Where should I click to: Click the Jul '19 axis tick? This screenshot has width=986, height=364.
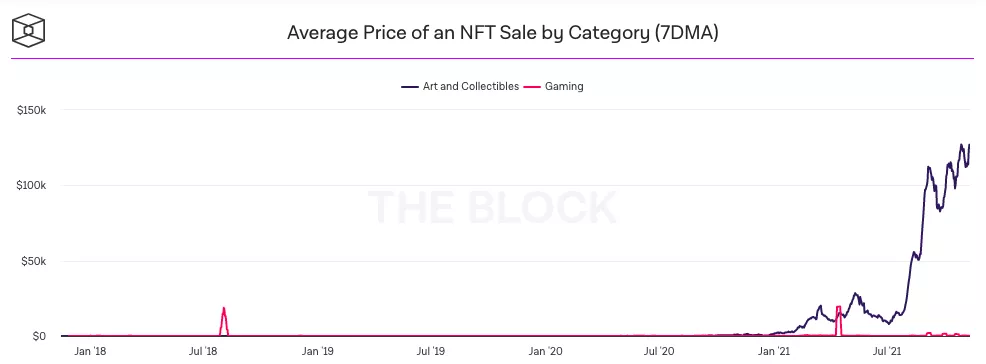point(431,351)
